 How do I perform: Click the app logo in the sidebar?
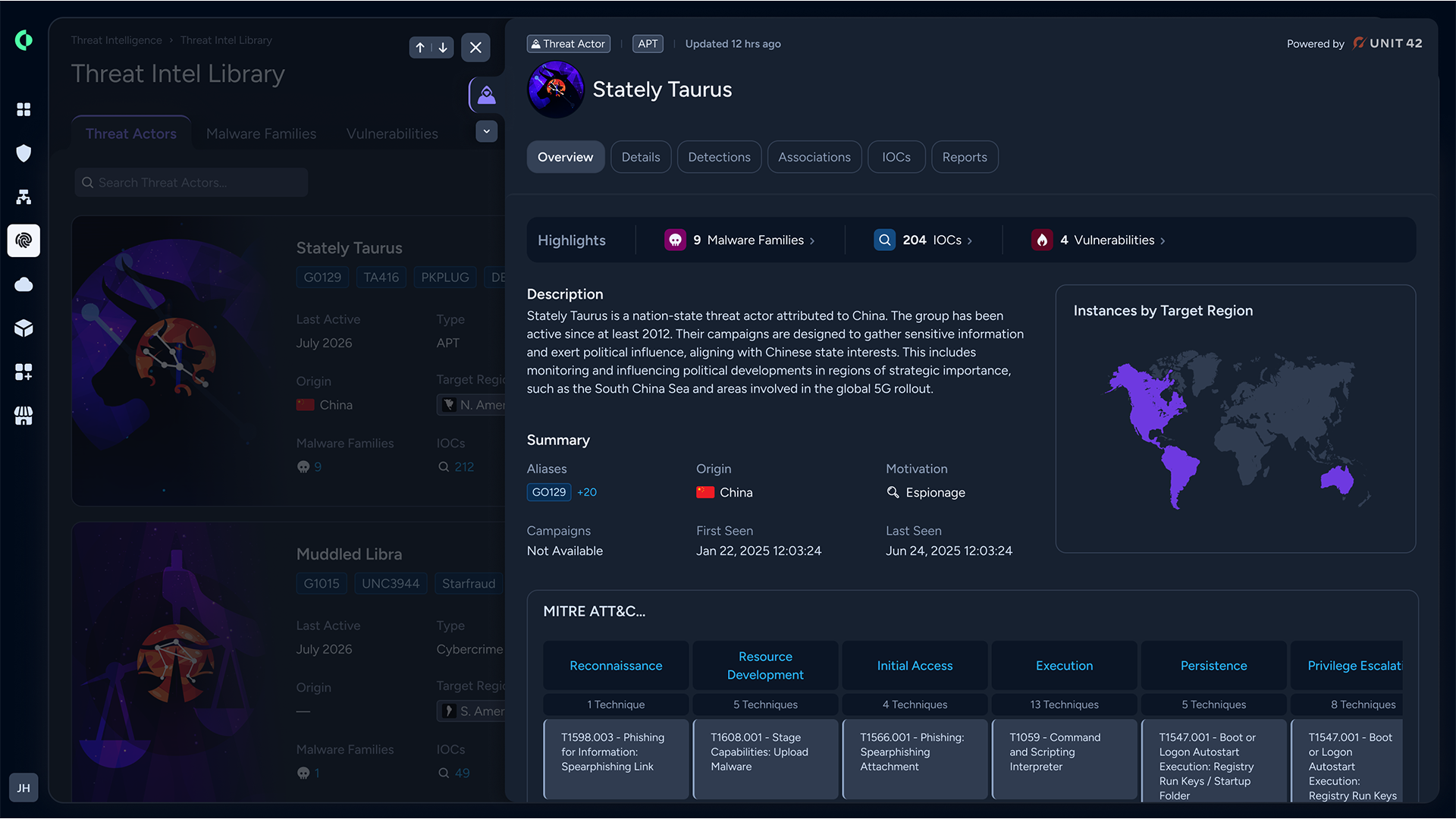point(24,40)
